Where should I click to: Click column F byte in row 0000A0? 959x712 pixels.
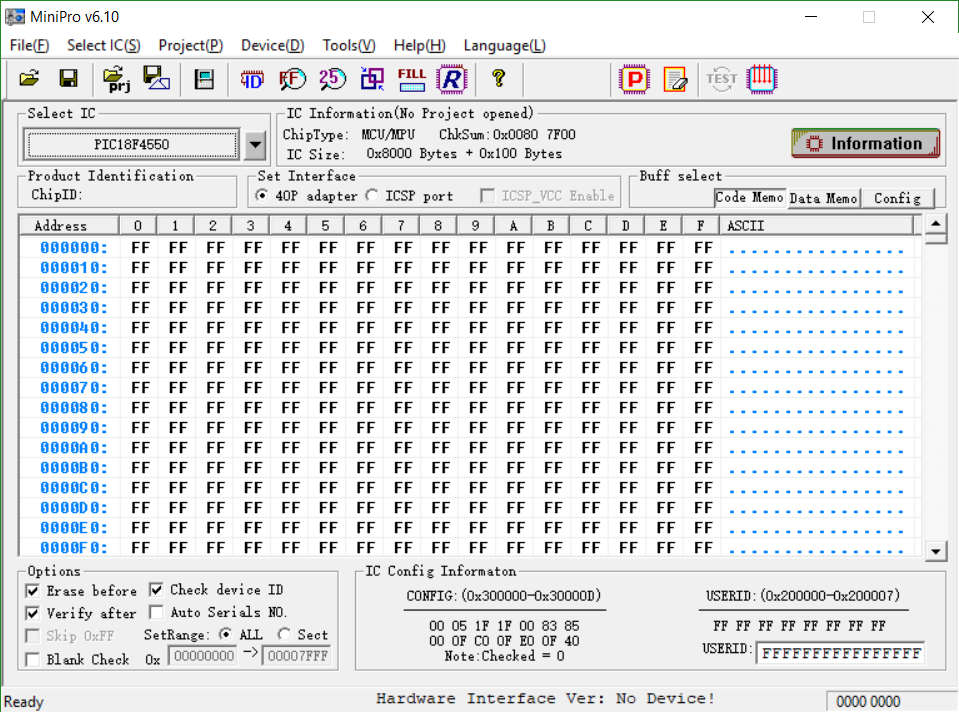pyautogui.click(x=703, y=448)
